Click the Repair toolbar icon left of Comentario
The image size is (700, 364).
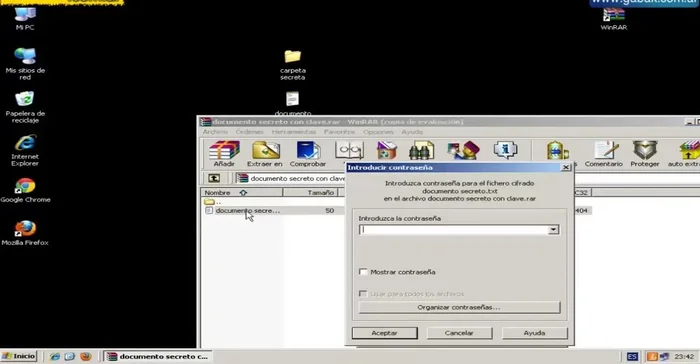(558, 151)
